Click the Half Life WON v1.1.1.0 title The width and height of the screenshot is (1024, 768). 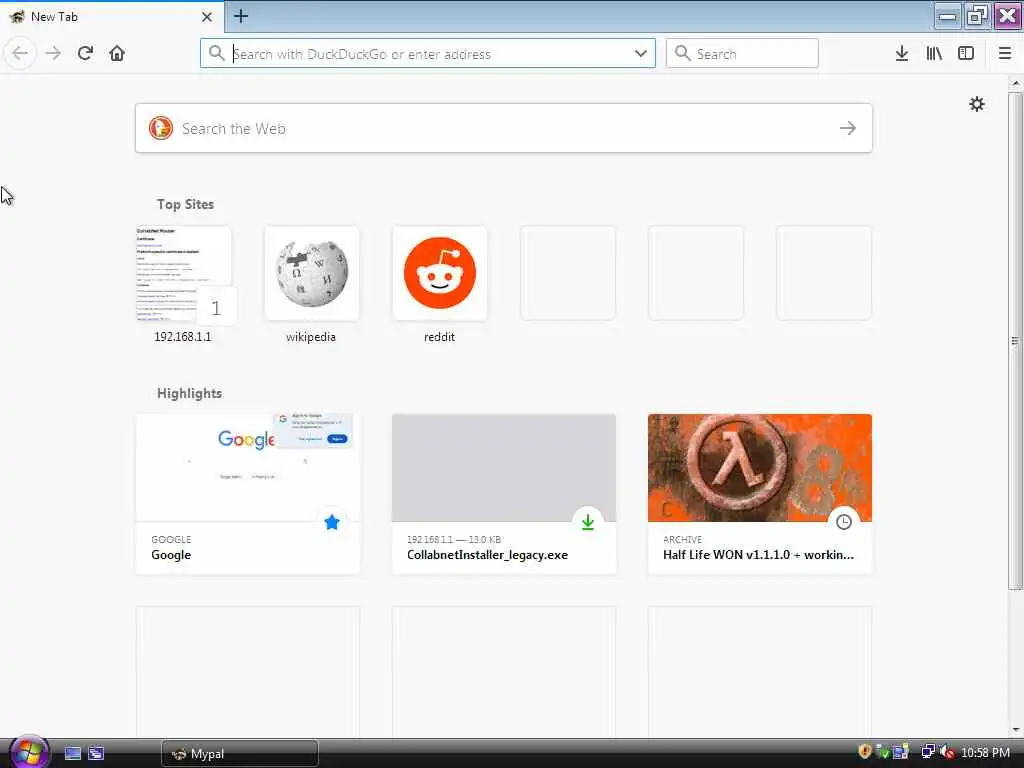coord(758,554)
